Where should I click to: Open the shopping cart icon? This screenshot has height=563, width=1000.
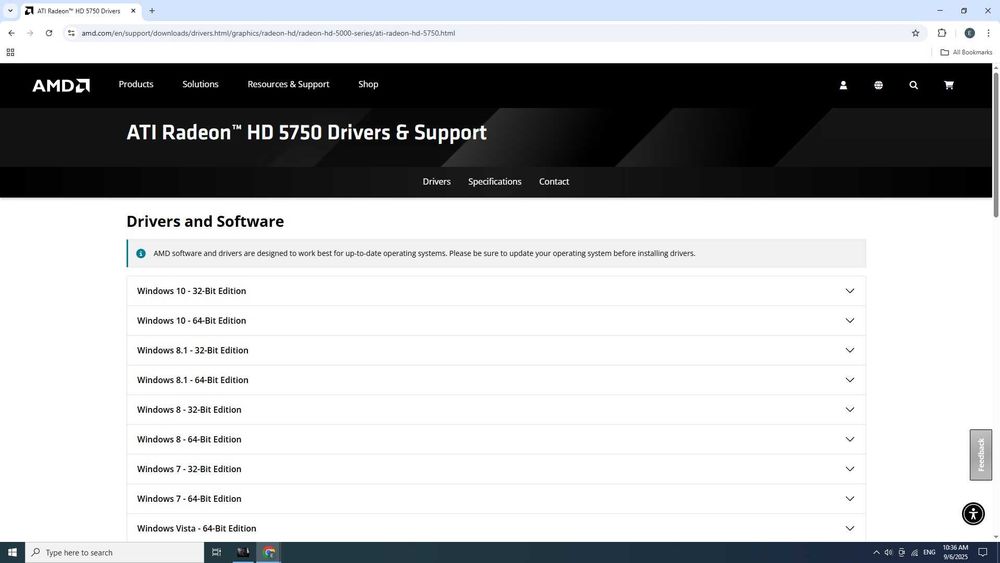click(x=948, y=85)
